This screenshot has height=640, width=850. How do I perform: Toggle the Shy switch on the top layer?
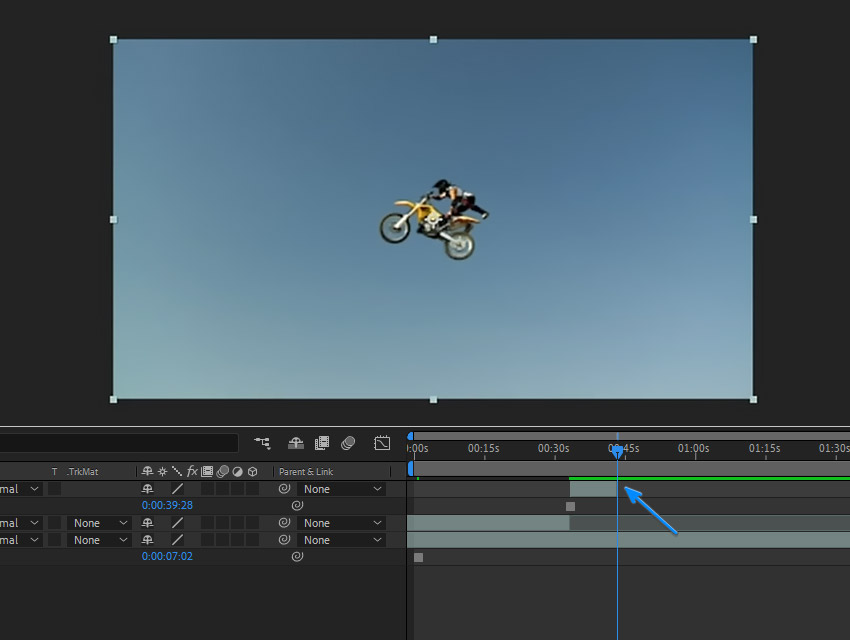pos(147,489)
